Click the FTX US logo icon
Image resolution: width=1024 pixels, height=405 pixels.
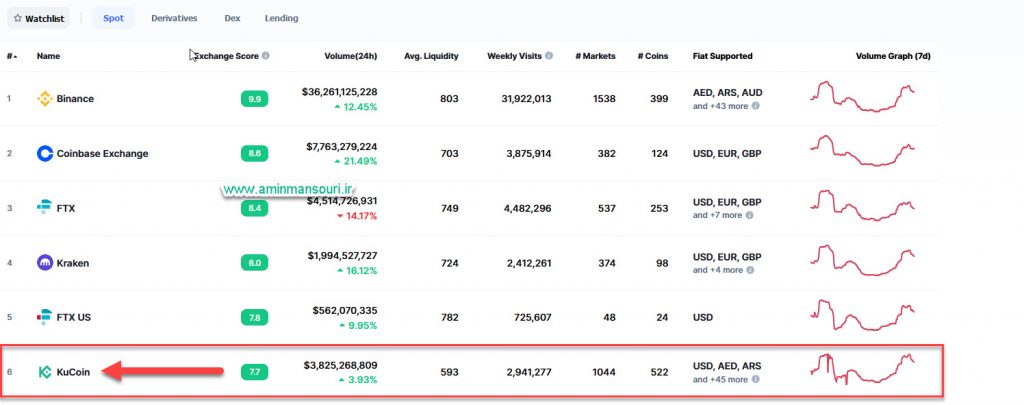coord(44,317)
